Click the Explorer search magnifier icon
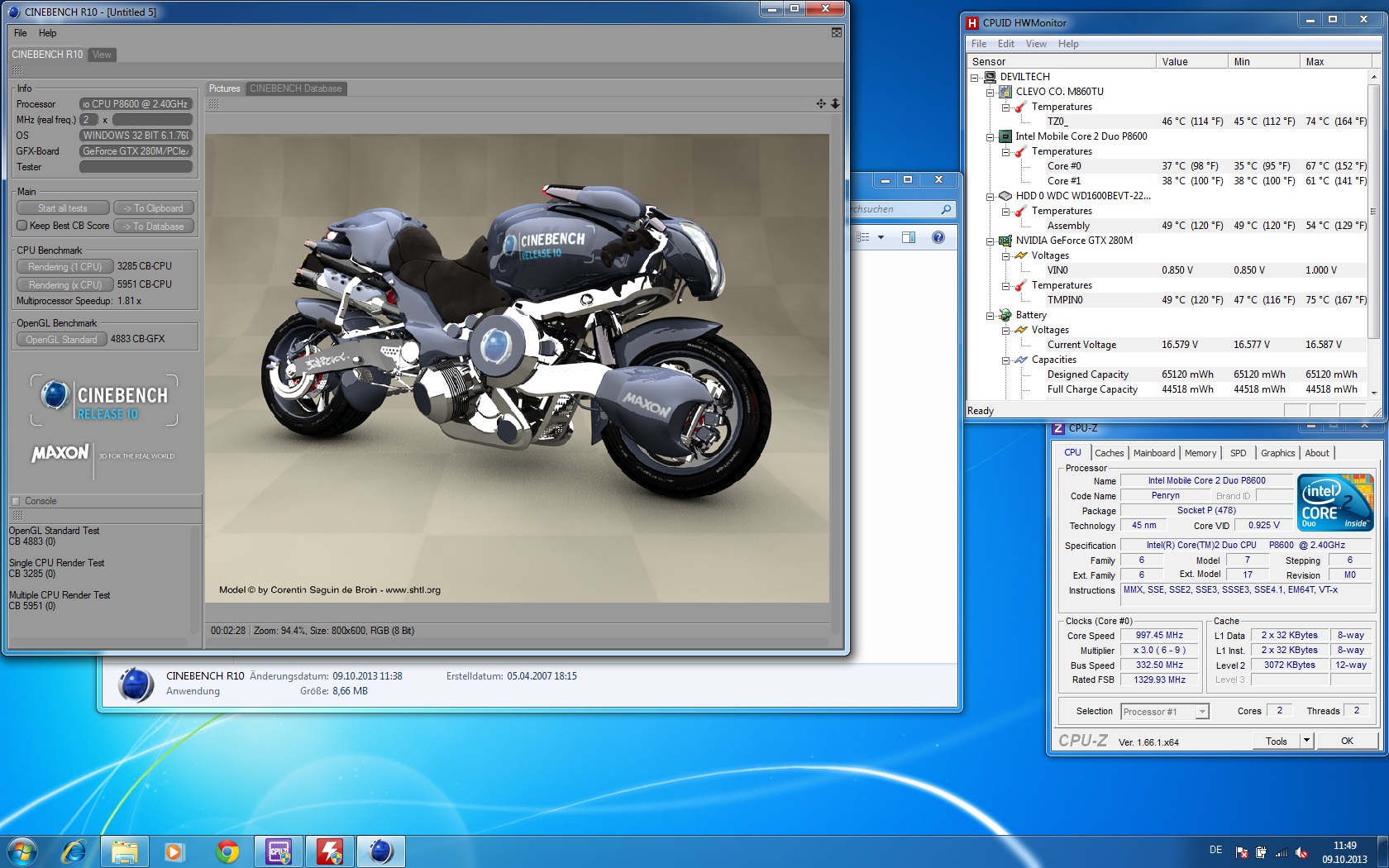 tap(946, 209)
